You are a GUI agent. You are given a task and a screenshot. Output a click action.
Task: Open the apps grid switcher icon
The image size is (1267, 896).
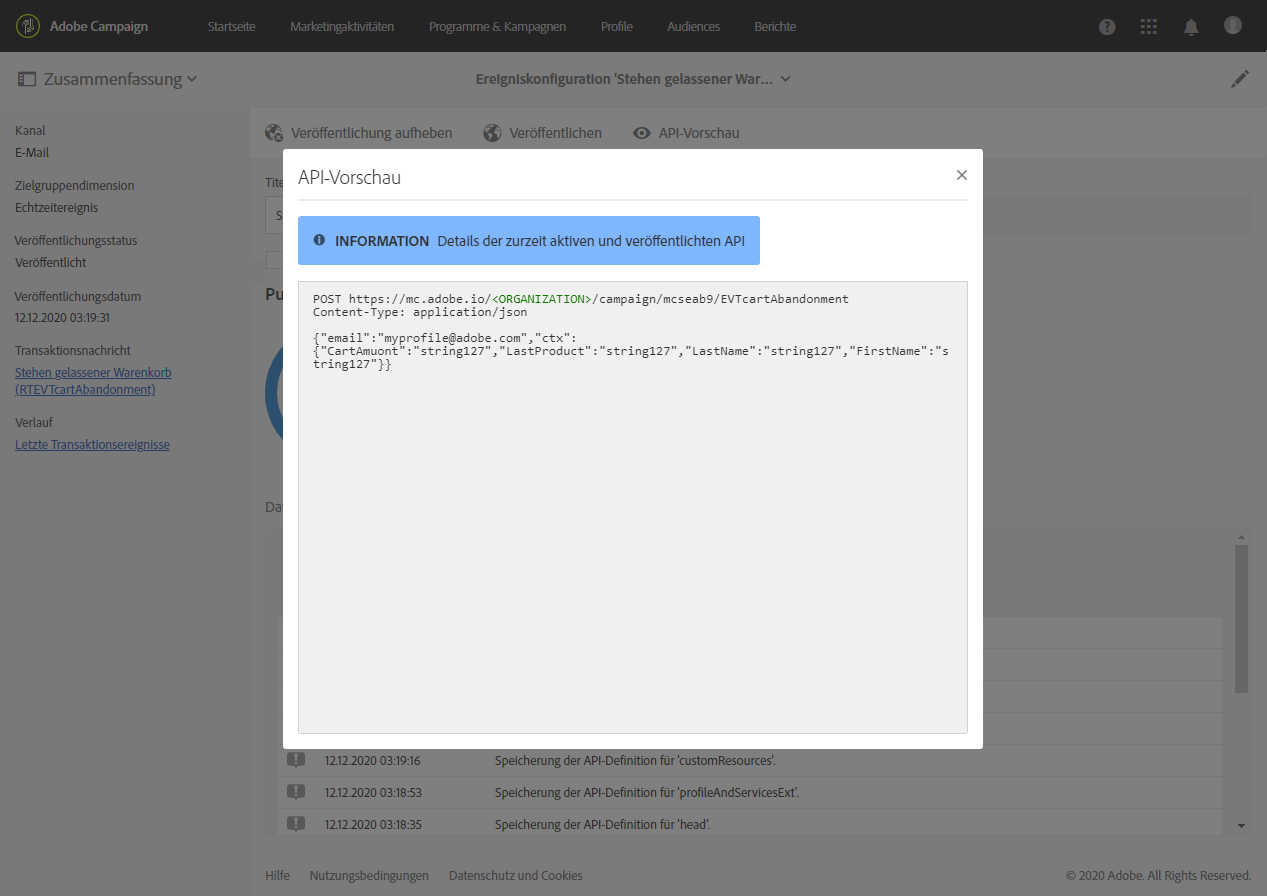coord(1149,27)
